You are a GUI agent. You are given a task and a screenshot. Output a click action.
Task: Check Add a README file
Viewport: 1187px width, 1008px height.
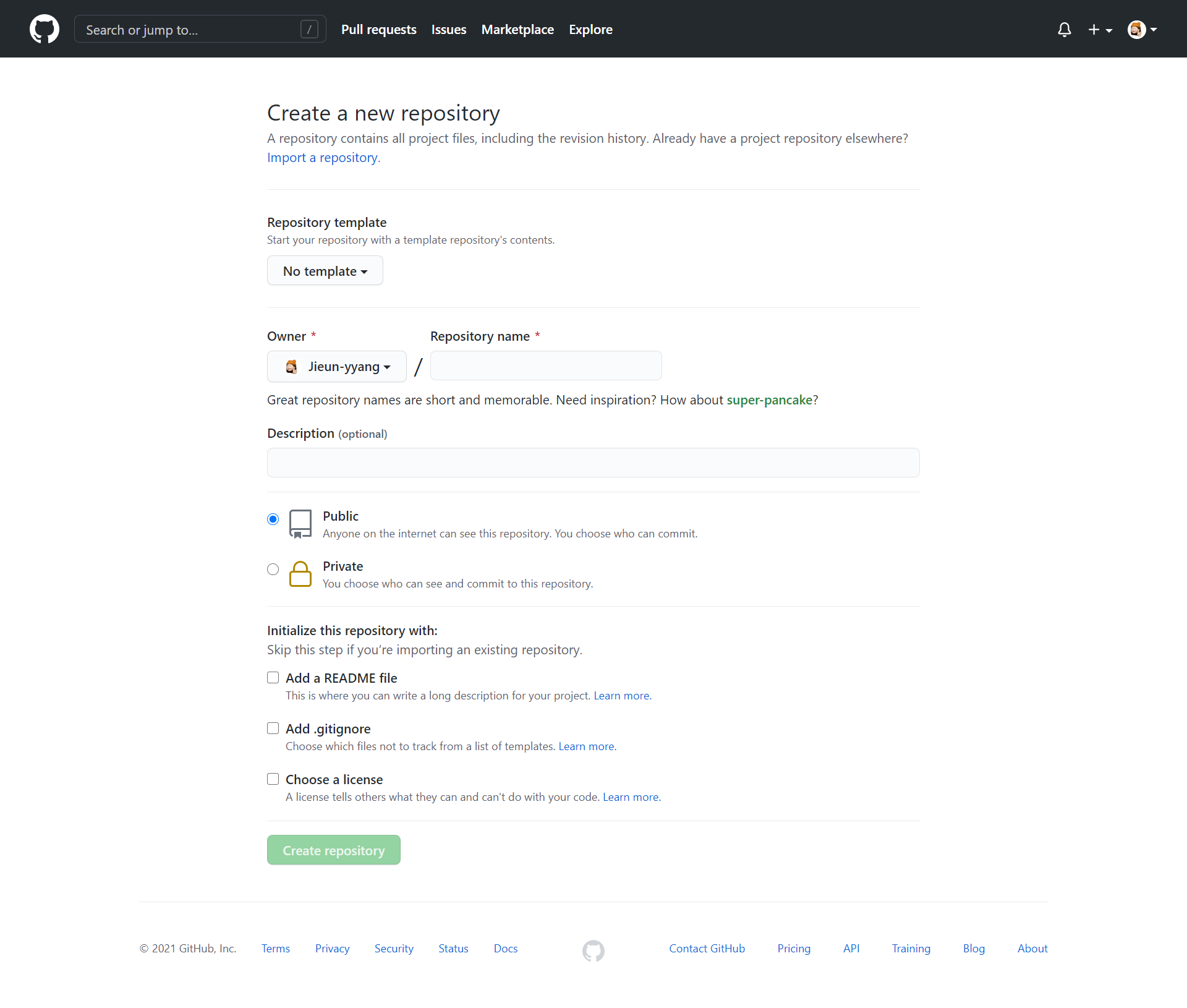[x=273, y=677]
